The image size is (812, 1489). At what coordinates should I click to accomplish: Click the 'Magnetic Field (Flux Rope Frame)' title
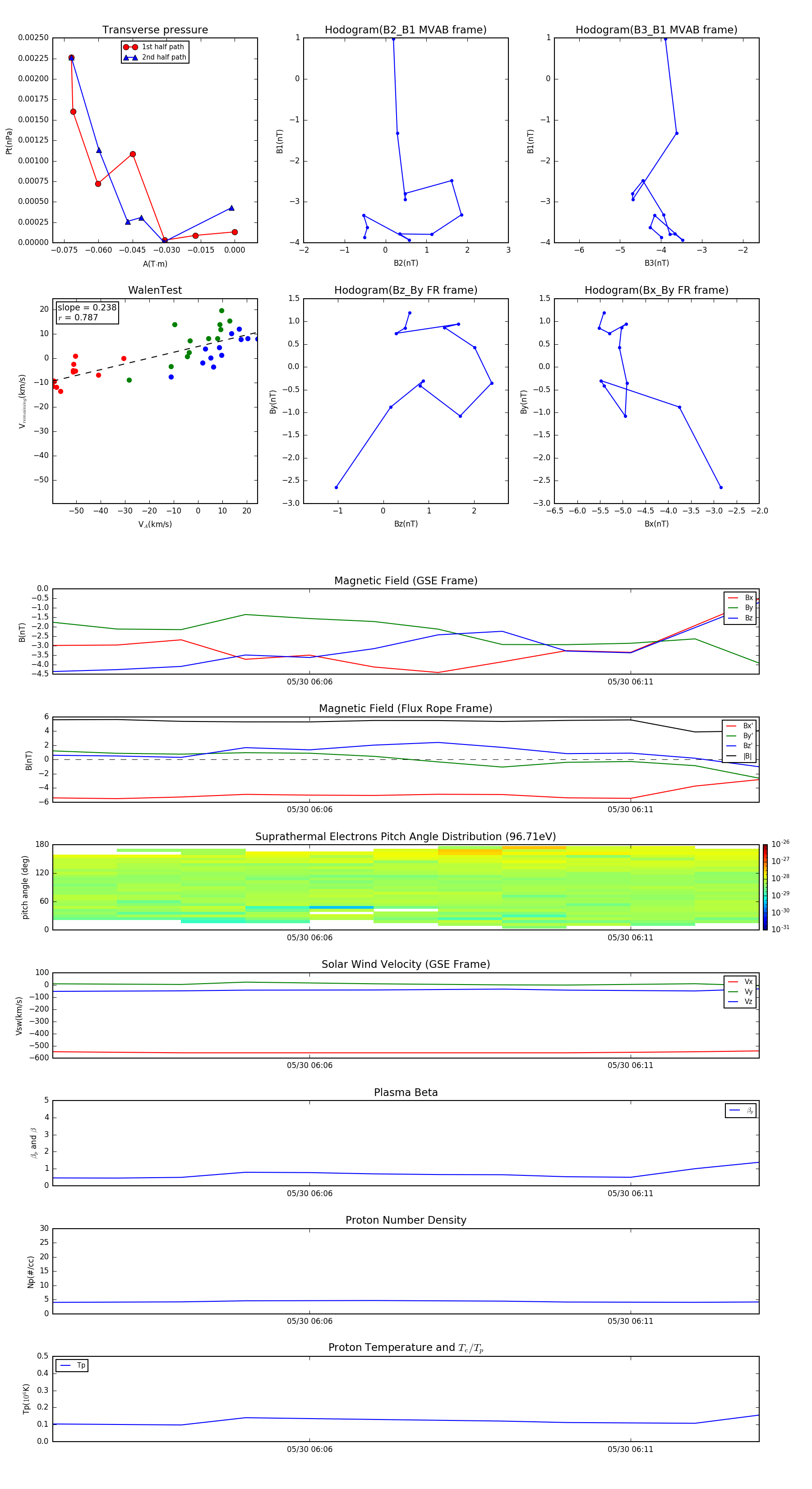406,709
